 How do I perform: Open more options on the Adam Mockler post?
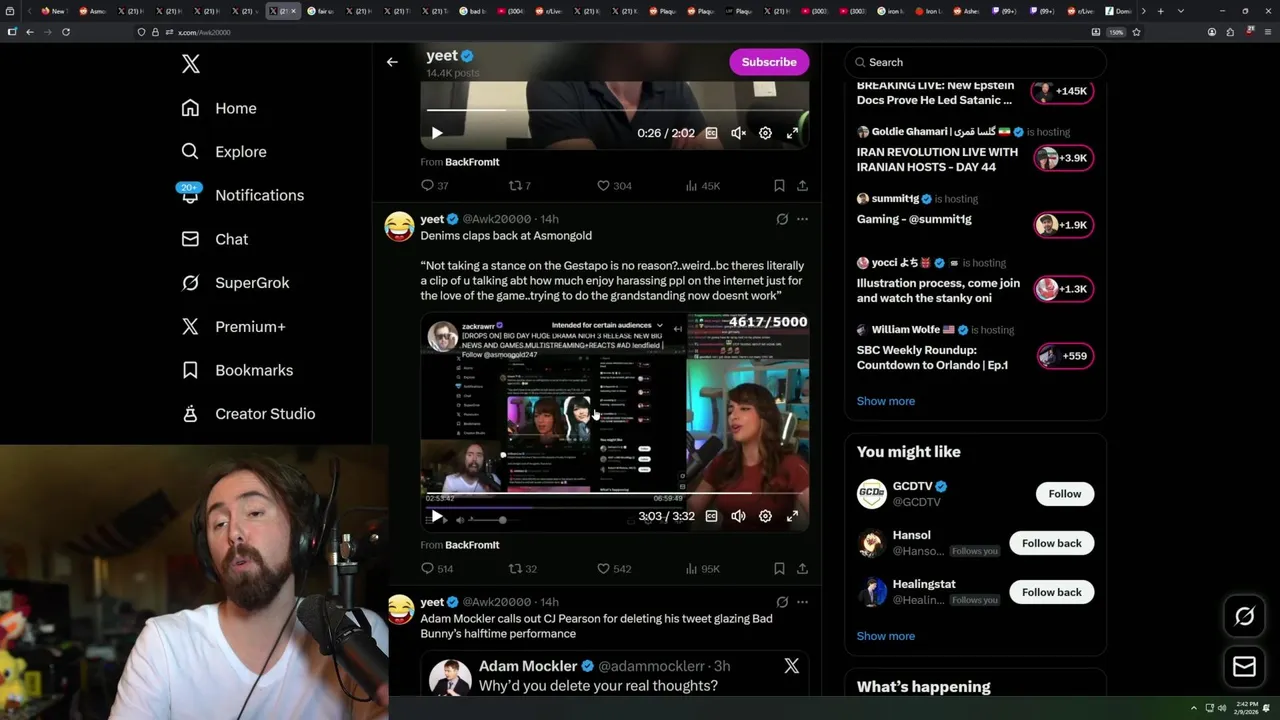pyautogui.click(x=802, y=602)
